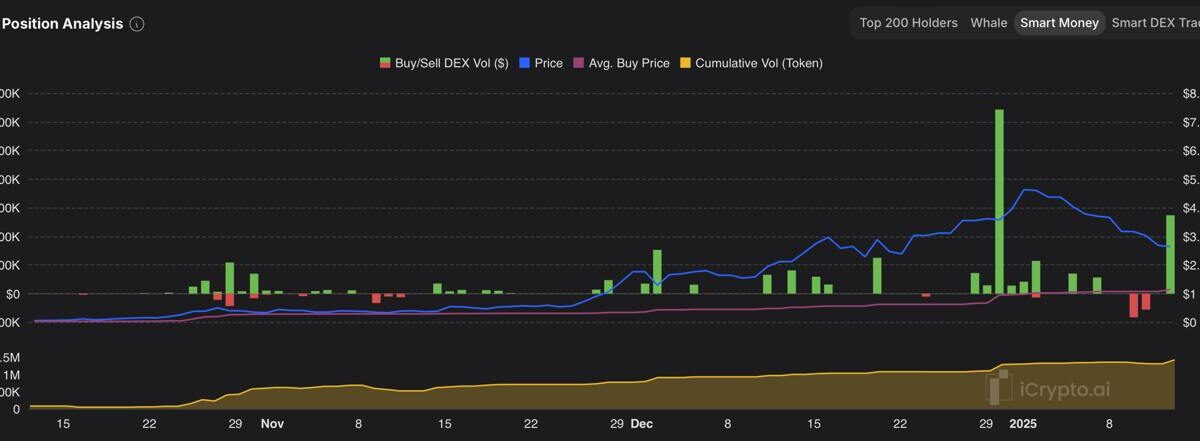Click the largest red sell bar in January
This screenshot has height=441, width=1200.
pyautogui.click(x=1134, y=305)
